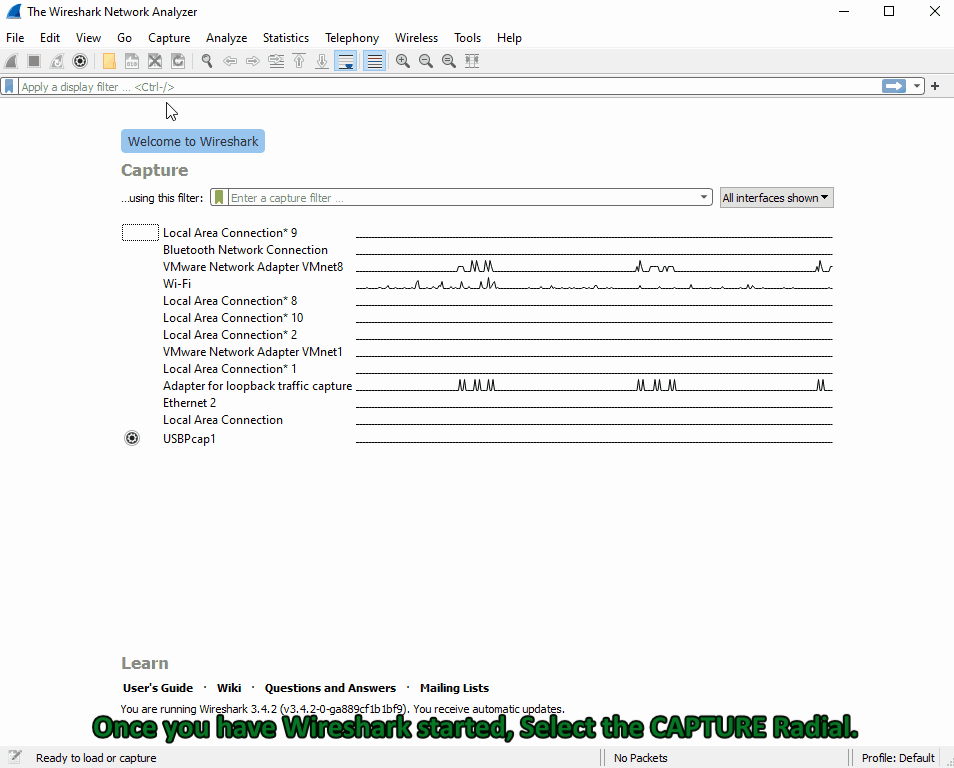Click the Questions and Answers link

[330, 688]
